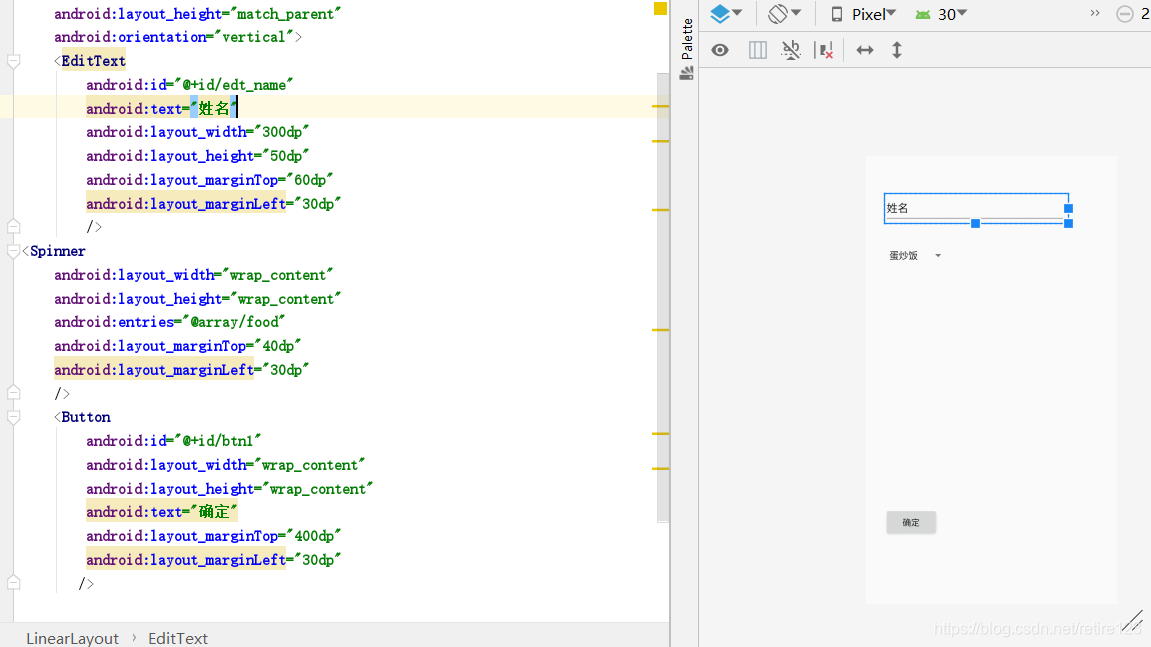The width and height of the screenshot is (1151, 647).
Task: Collapse the Button tag fold marker
Action: pos(13,417)
